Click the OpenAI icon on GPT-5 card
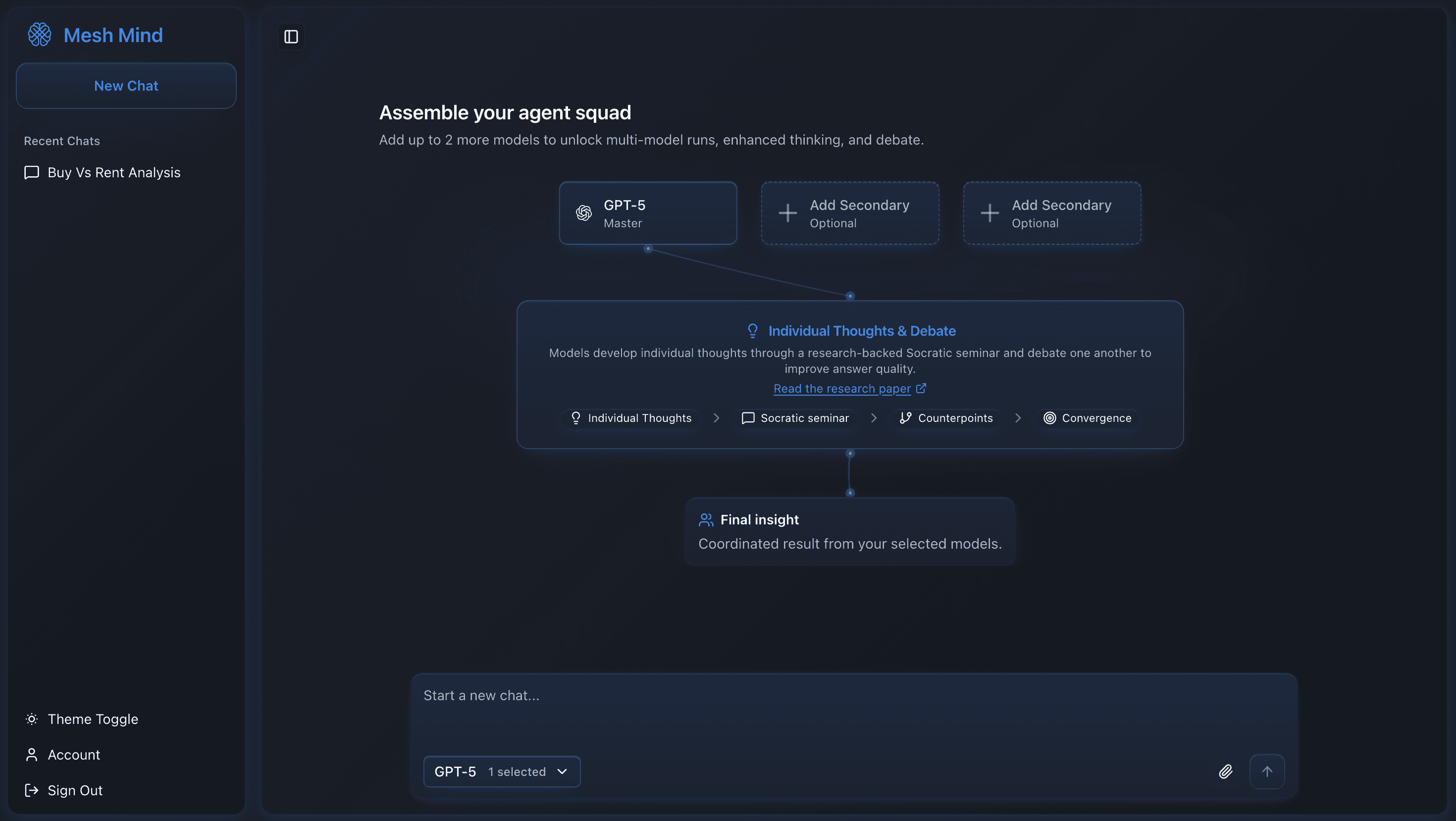Viewport: 1456px width, 821px height. point(584,213)
